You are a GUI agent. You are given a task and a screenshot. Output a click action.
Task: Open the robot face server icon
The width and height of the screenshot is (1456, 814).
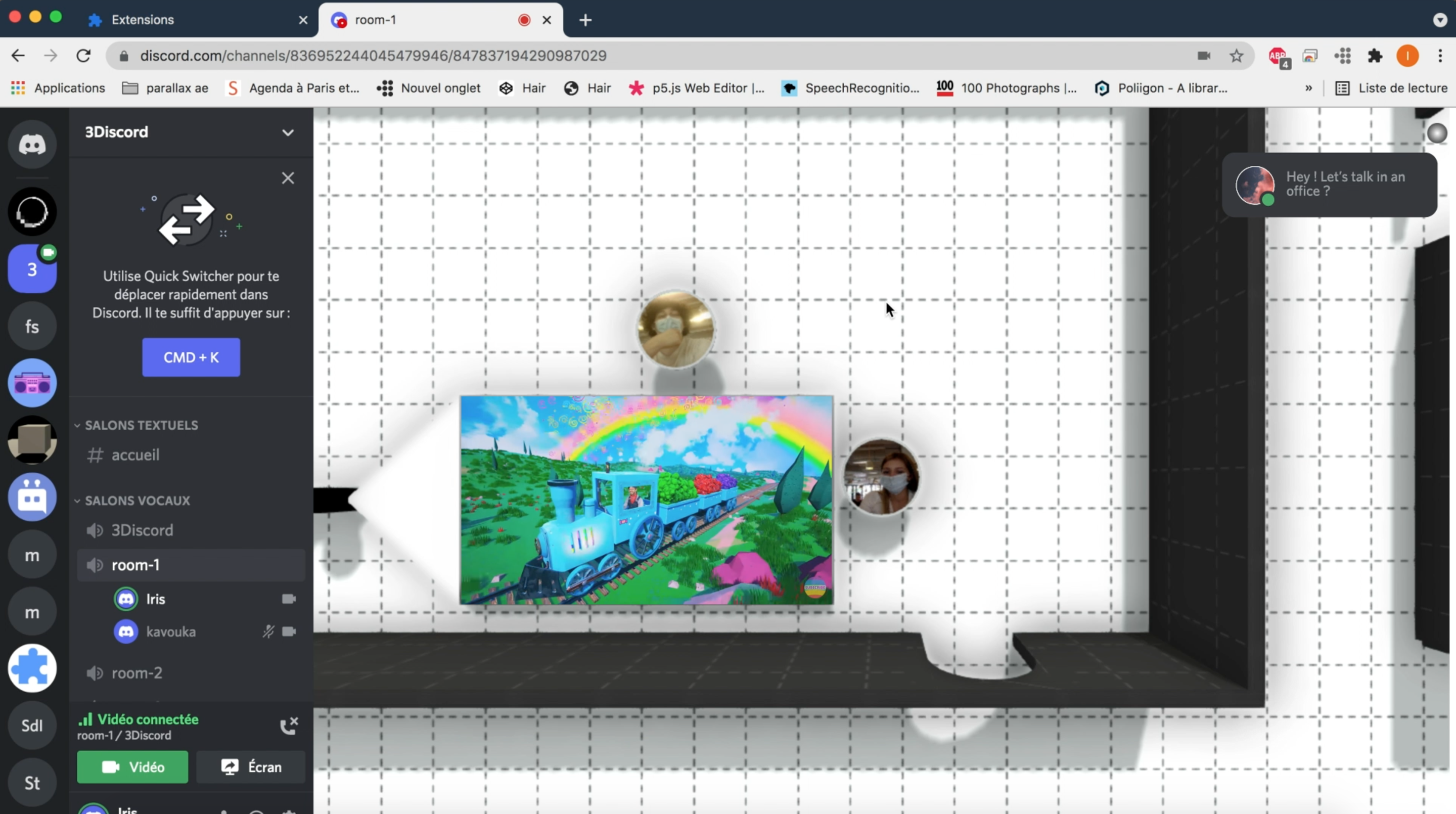click(32, 497)
